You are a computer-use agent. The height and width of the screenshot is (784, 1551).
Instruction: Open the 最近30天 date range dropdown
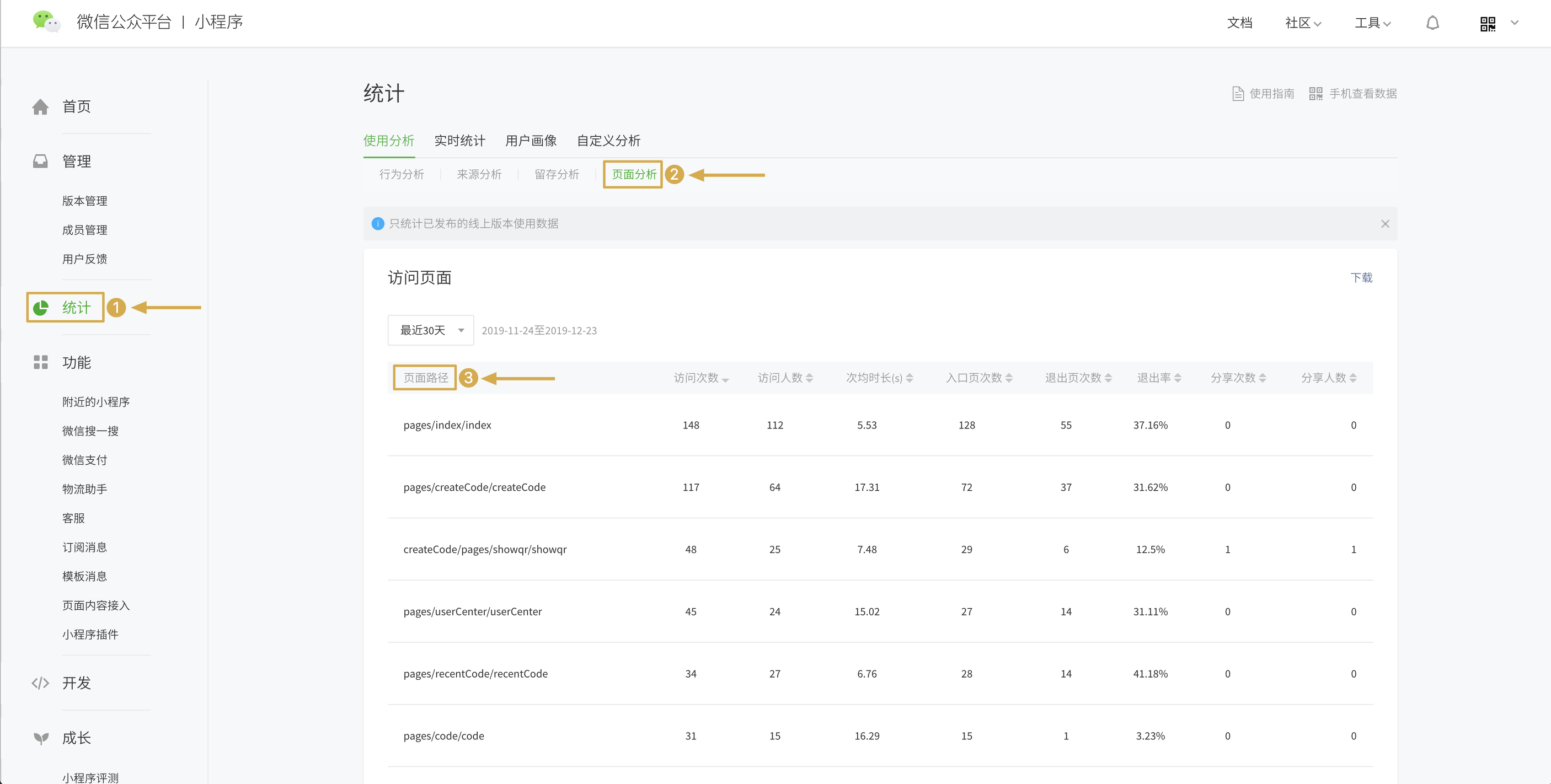tap(431, 330)
